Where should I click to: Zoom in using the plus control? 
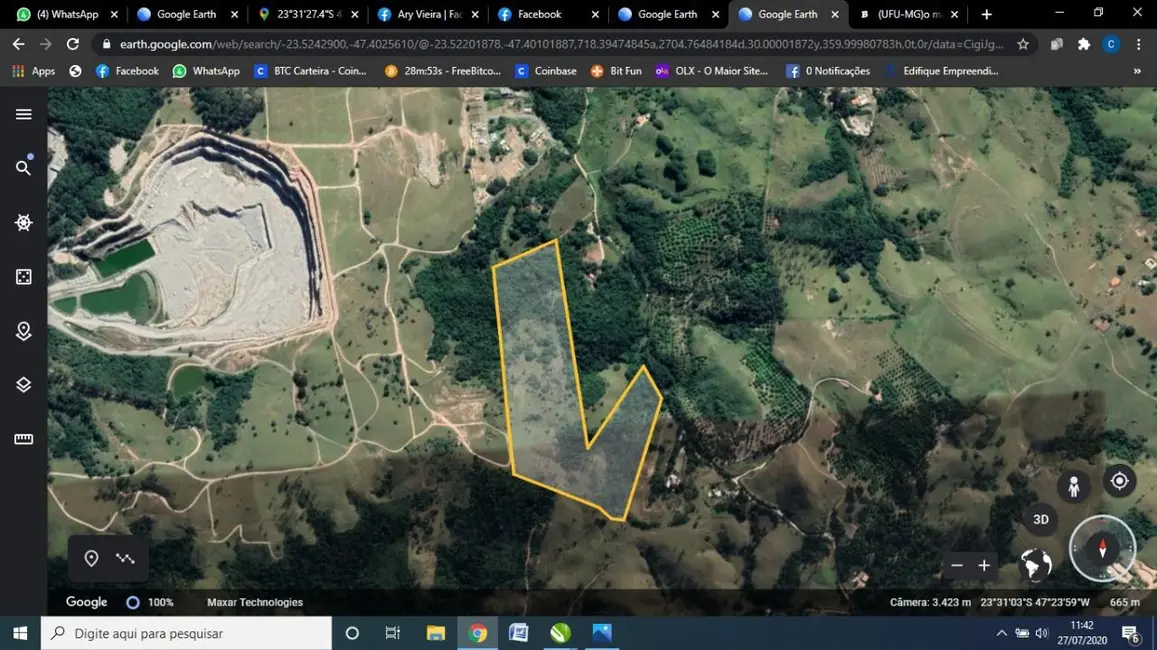pos(984,565)
